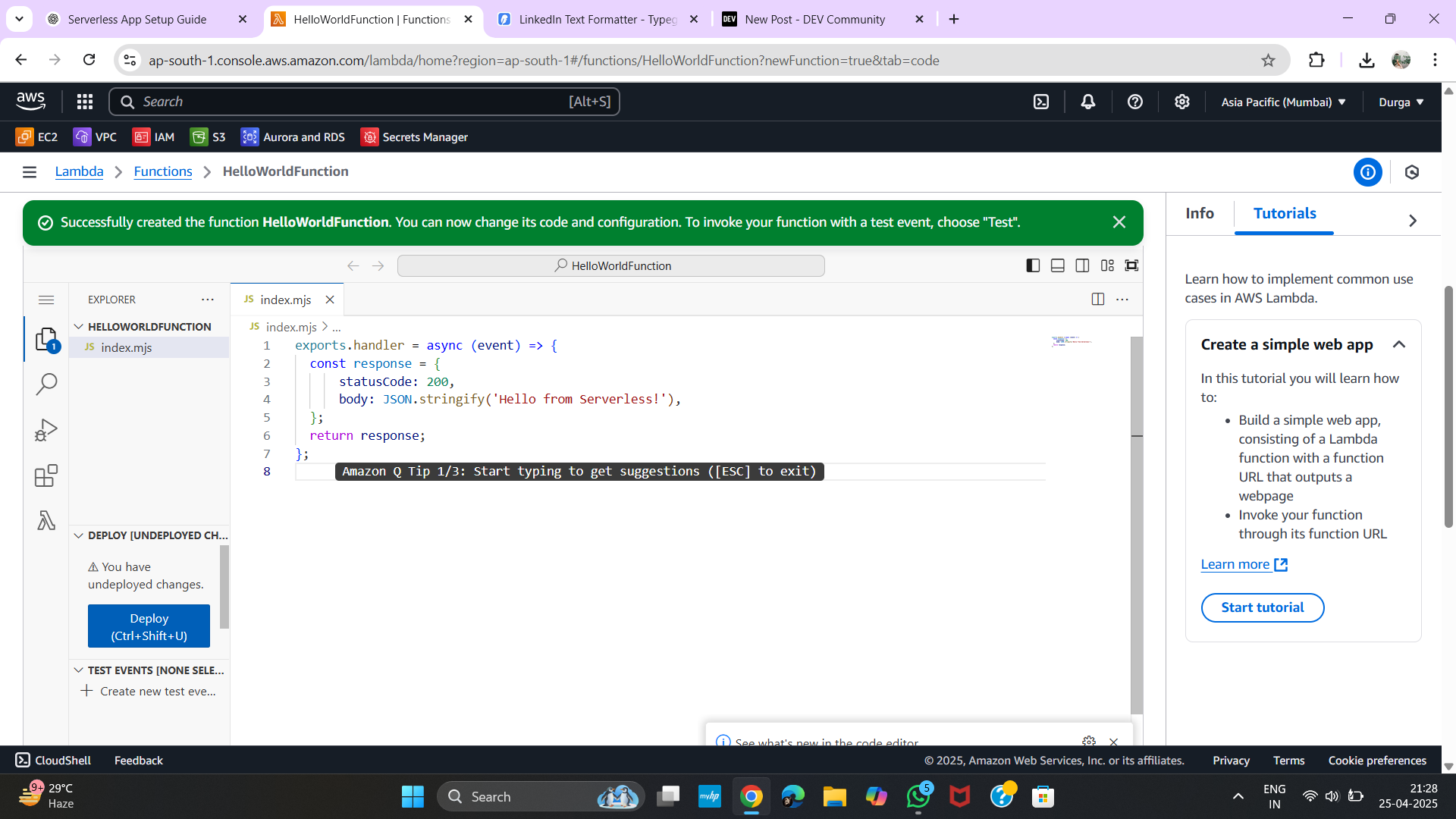1456x819 pixels.
Task: Switch to the Info tab
Action: [1200, 214]
